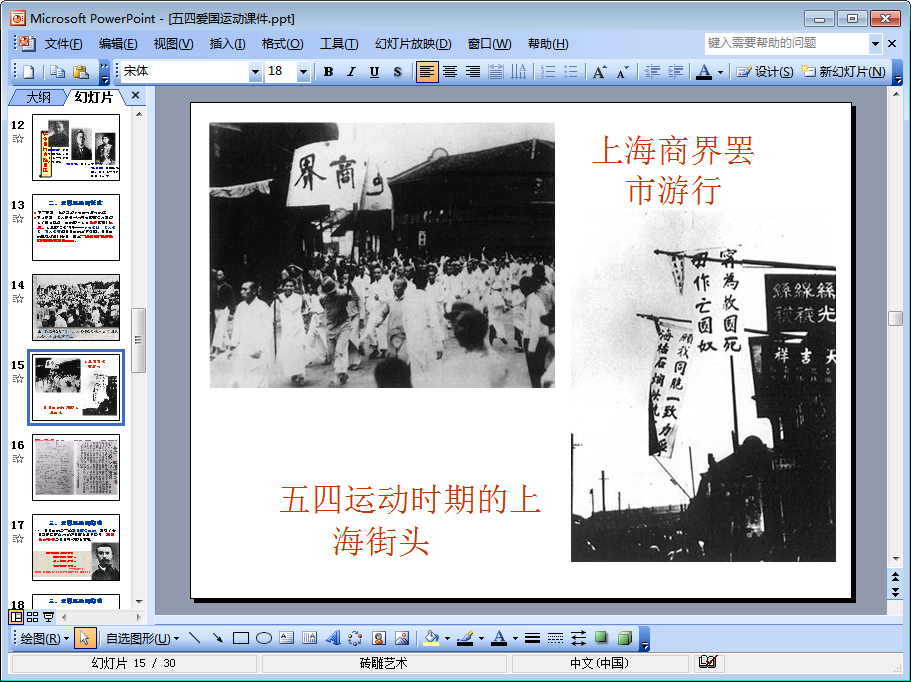Toggle text Shadow formatting
Image resolution: width=911 pixels, height=682 pixels.
(x=397, y=72)
